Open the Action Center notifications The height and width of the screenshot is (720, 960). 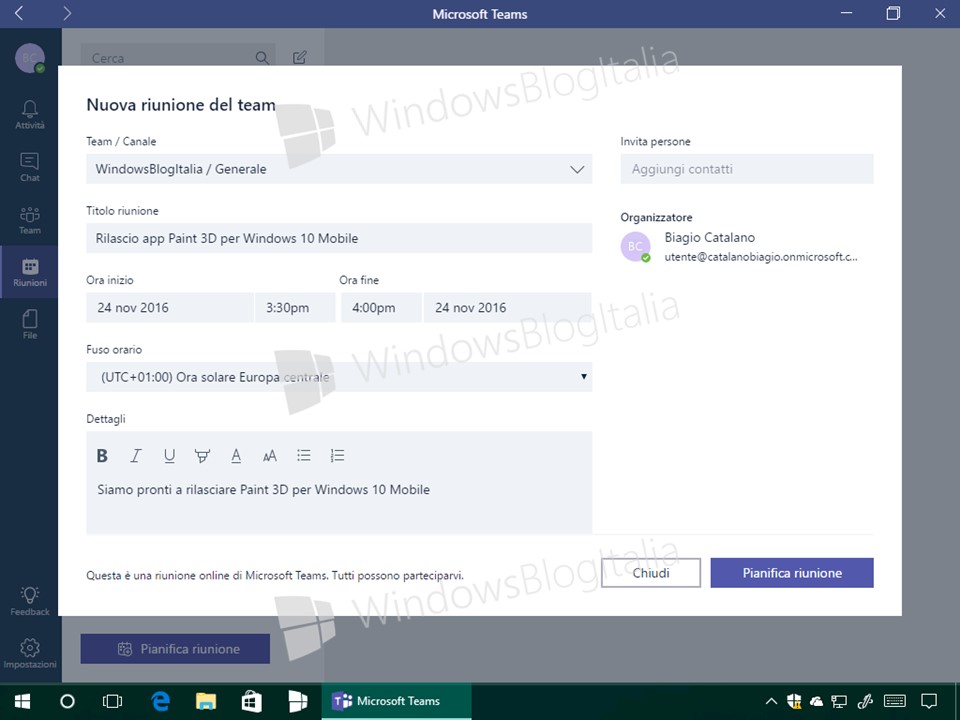(929, 701)
